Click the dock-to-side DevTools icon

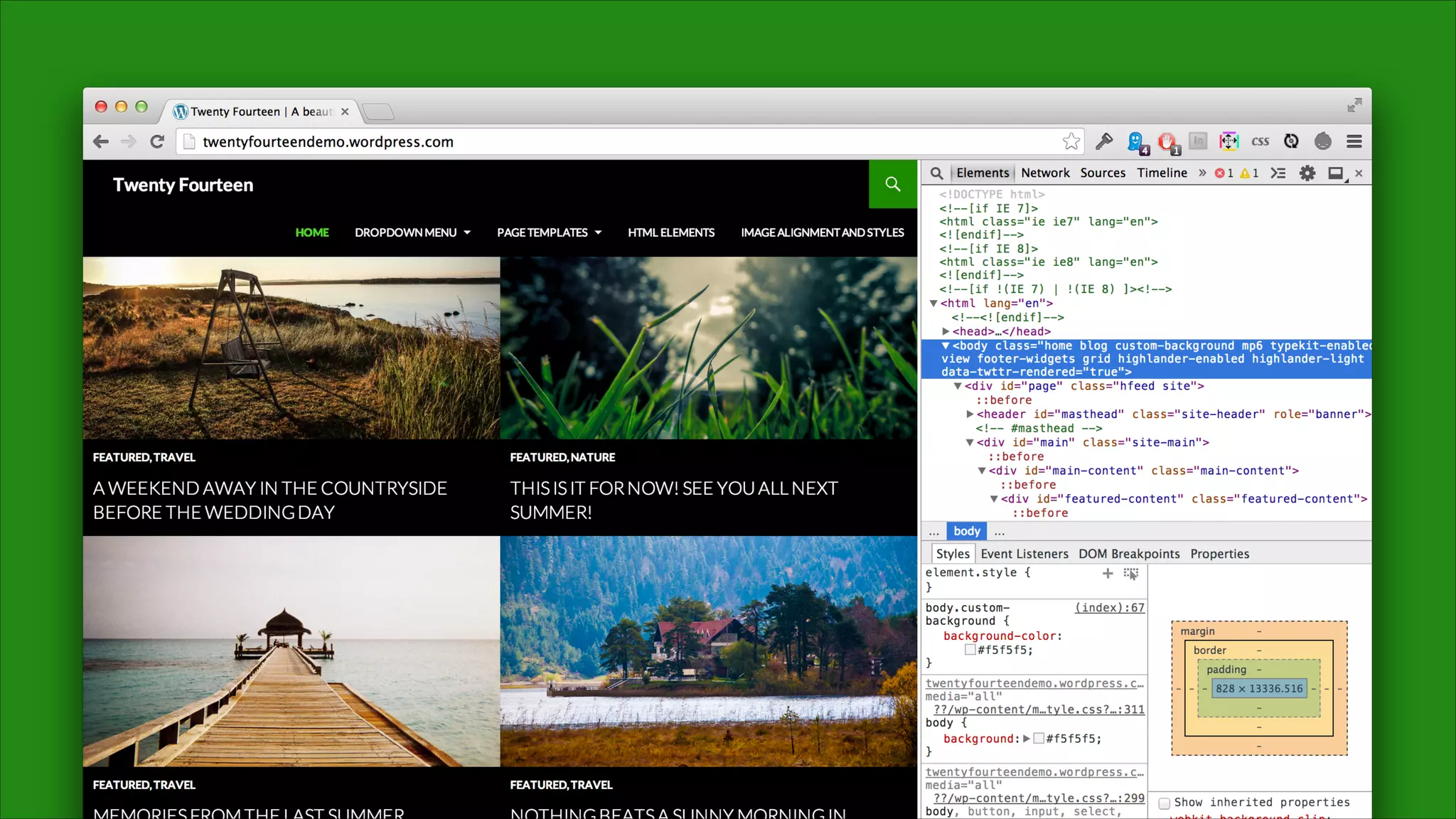point(1336,173)
